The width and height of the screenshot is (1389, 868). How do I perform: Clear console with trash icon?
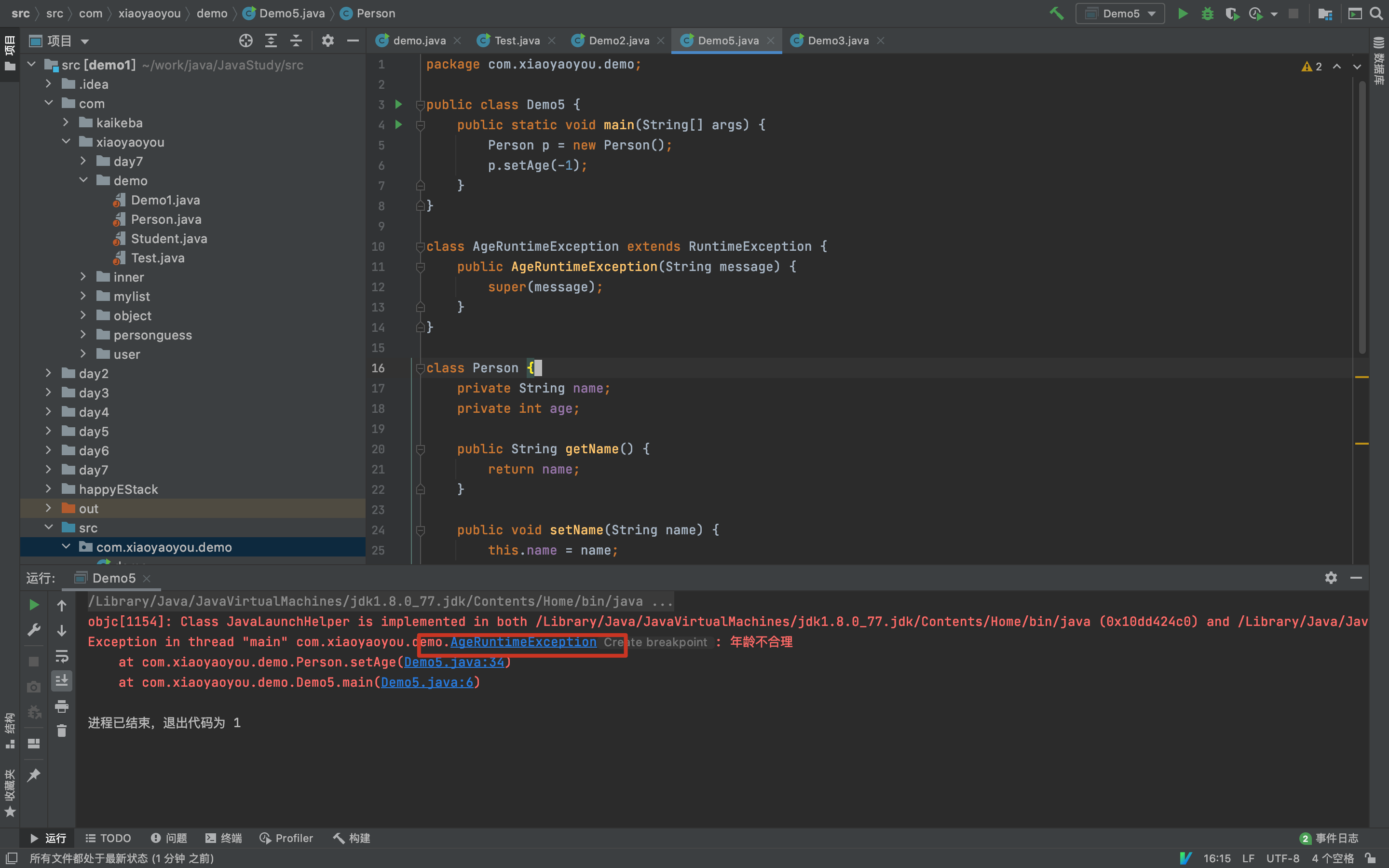61,731
